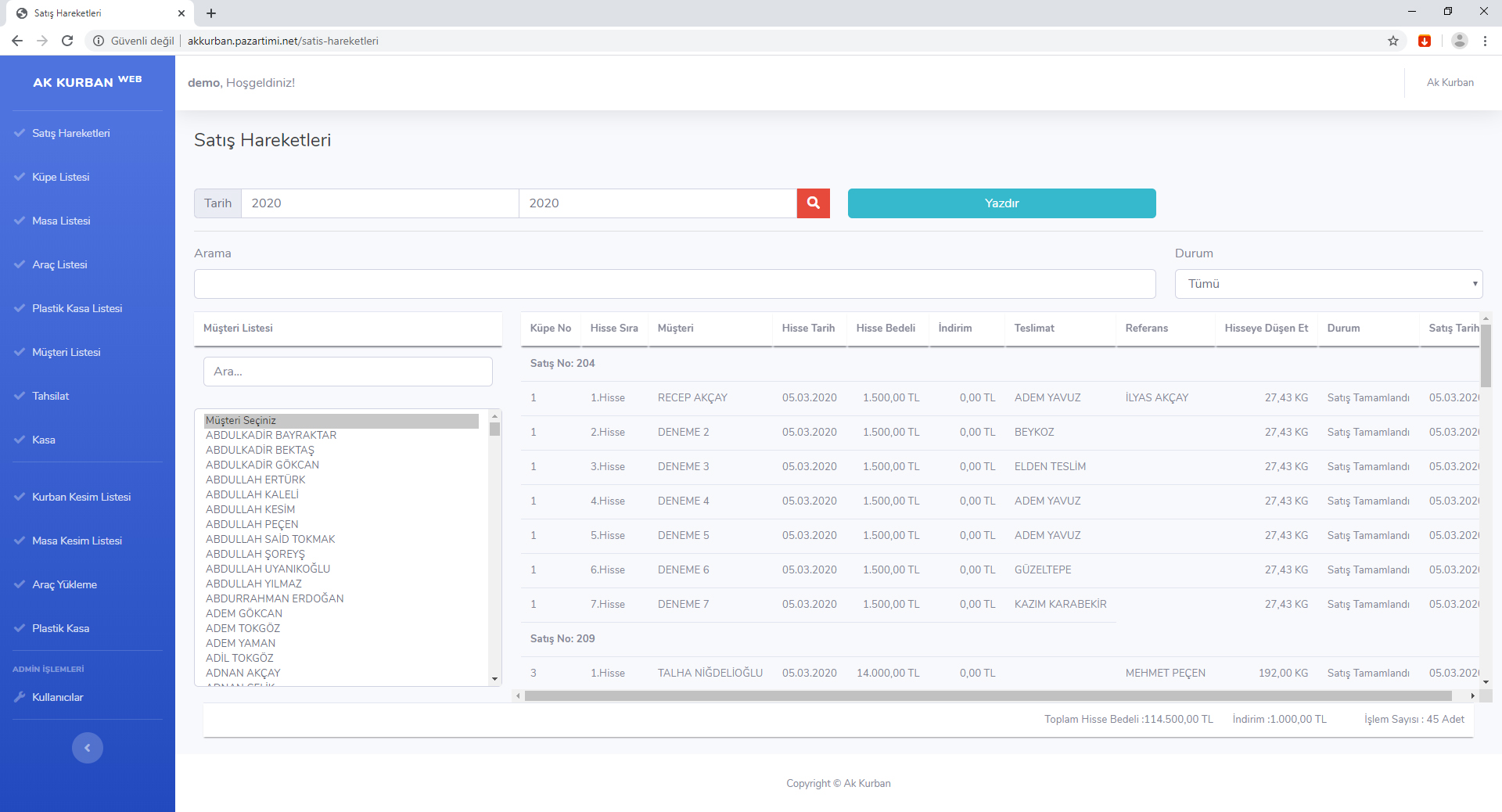Select ABDULLAH KALELİ from the customer list
Viewport: 1502px width, 812px height.
253,494
